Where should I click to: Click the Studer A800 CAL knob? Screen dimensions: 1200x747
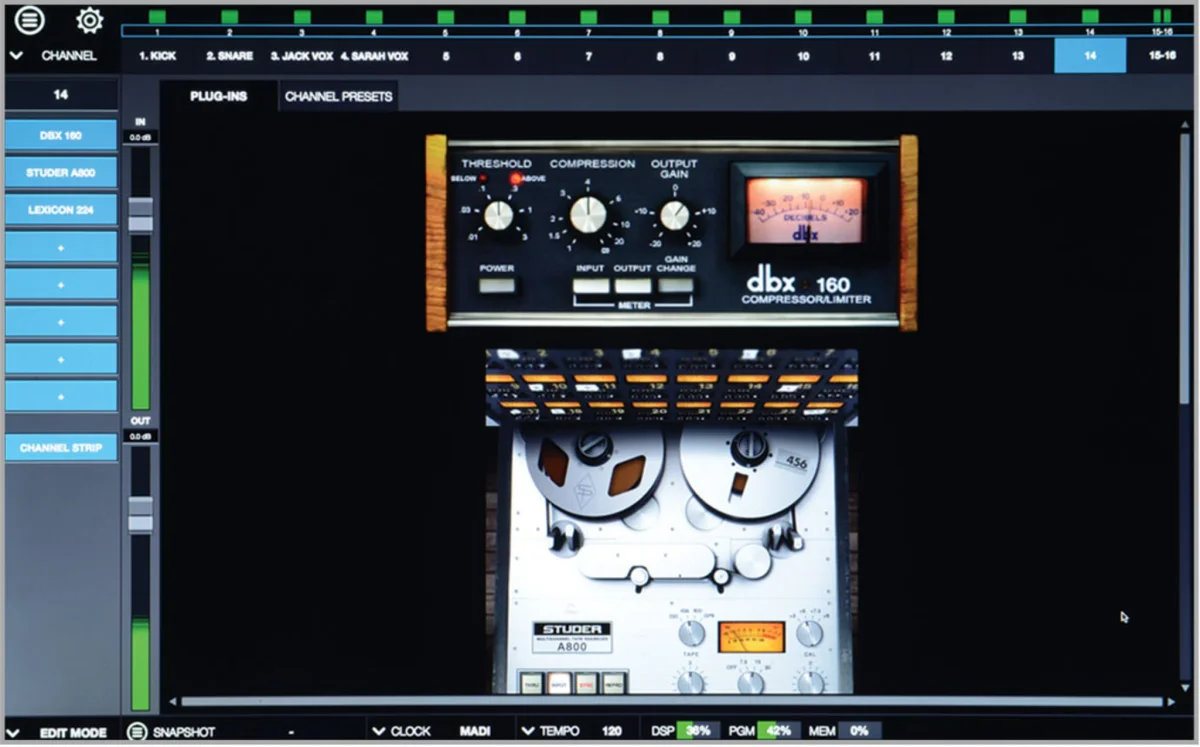(809, 633)
